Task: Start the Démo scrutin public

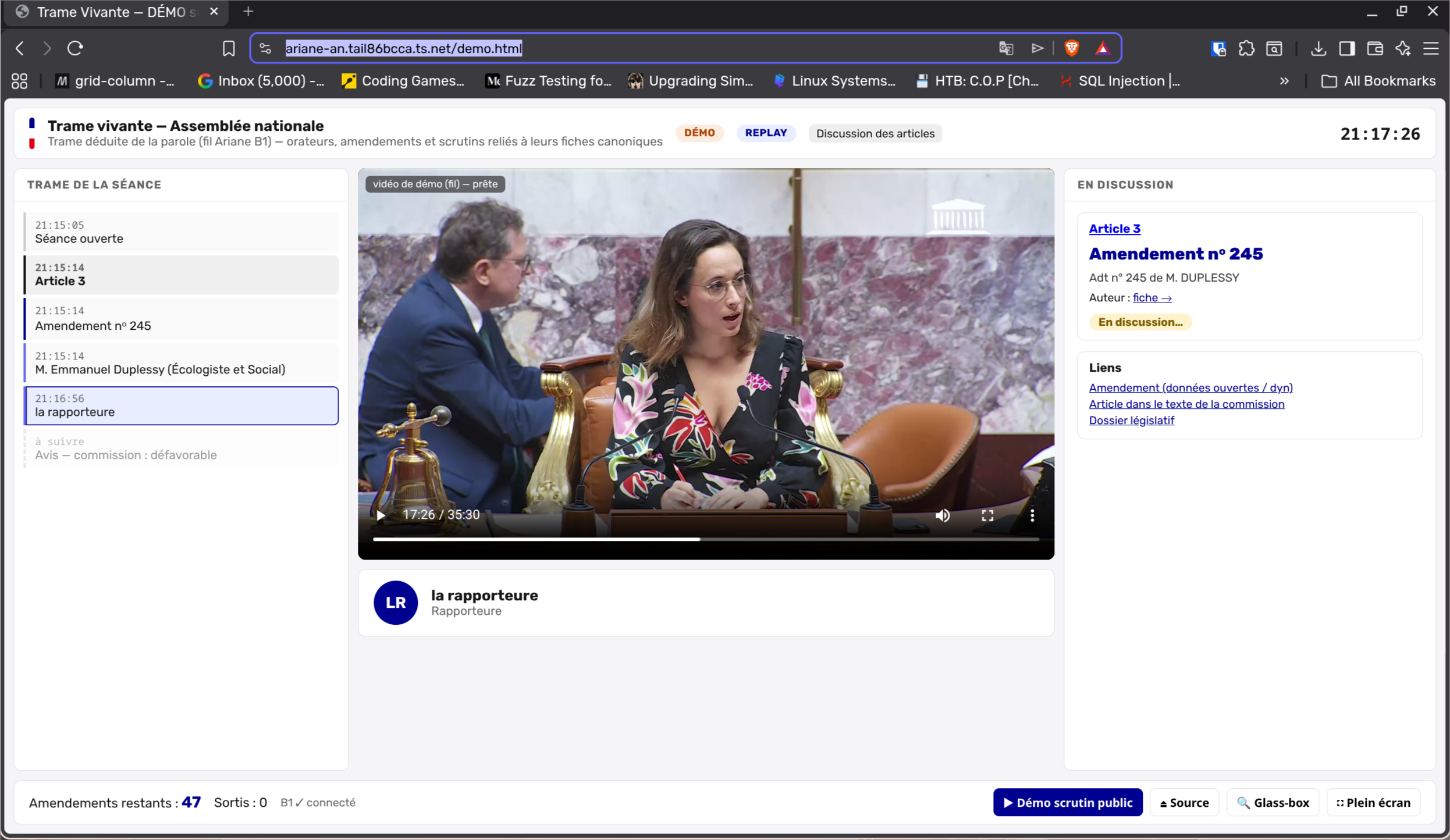Action: 1068,803
